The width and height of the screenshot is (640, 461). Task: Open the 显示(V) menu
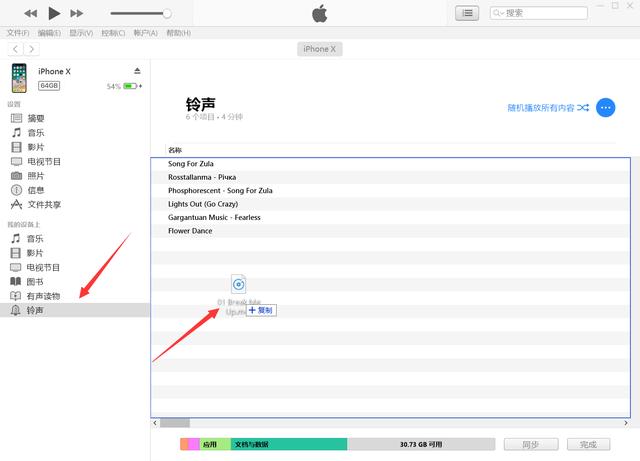81,33
